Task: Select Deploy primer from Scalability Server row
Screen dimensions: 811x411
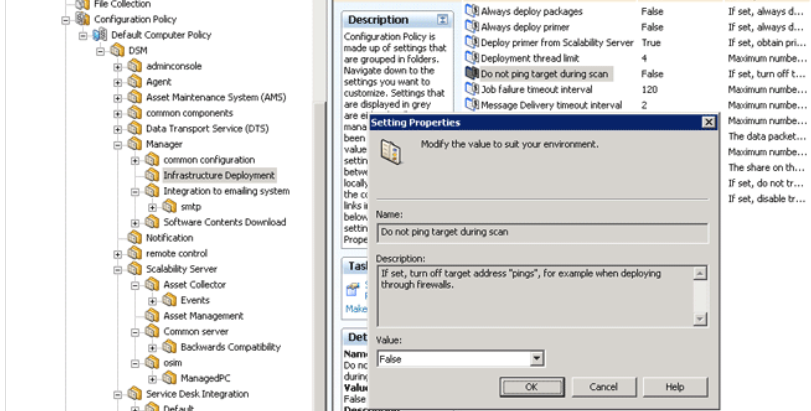Action: tap(557, 42)
